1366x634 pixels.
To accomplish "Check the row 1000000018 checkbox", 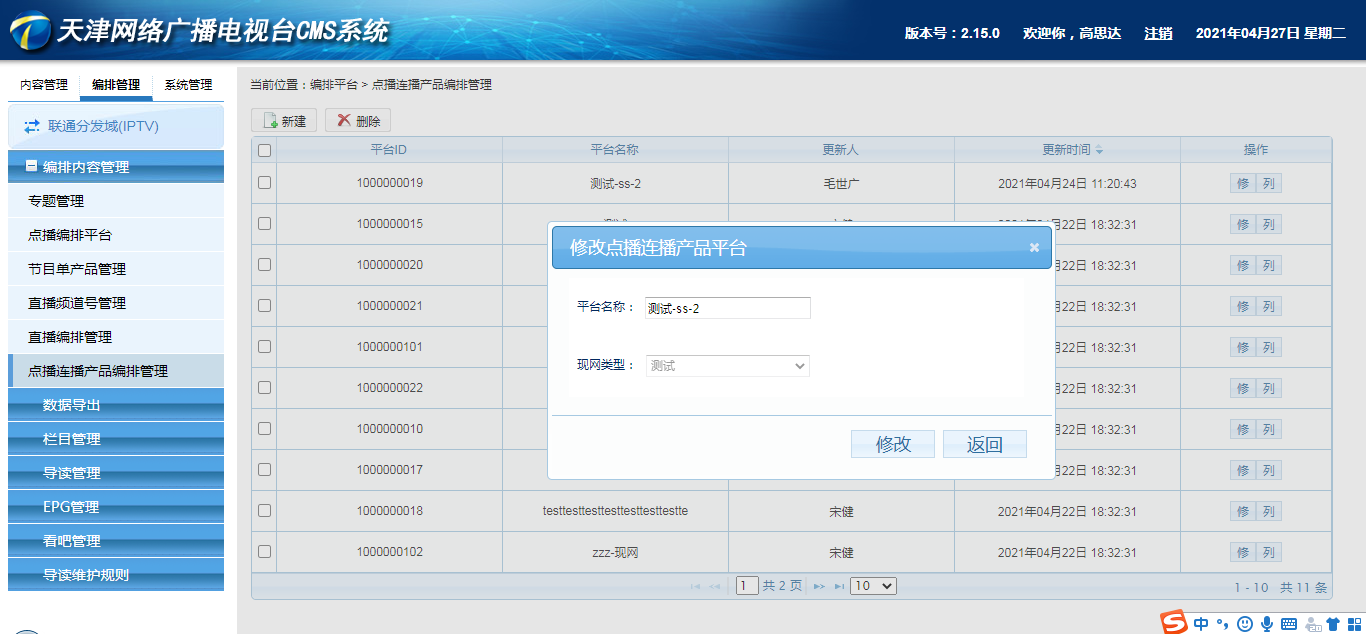I will click(264, 511).
